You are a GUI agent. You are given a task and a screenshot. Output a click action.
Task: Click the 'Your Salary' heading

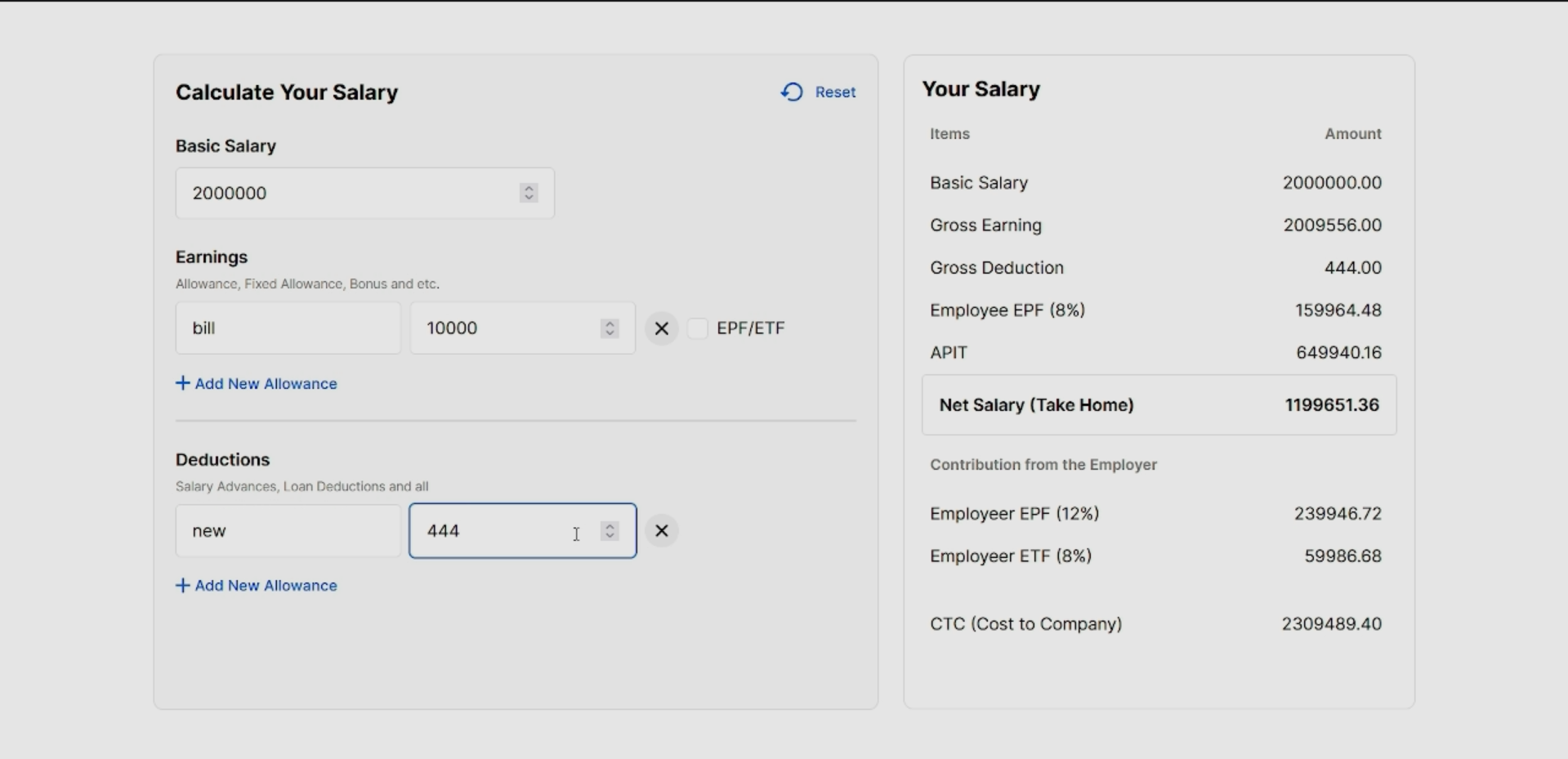pyautogui.click(x=981, y=89)
